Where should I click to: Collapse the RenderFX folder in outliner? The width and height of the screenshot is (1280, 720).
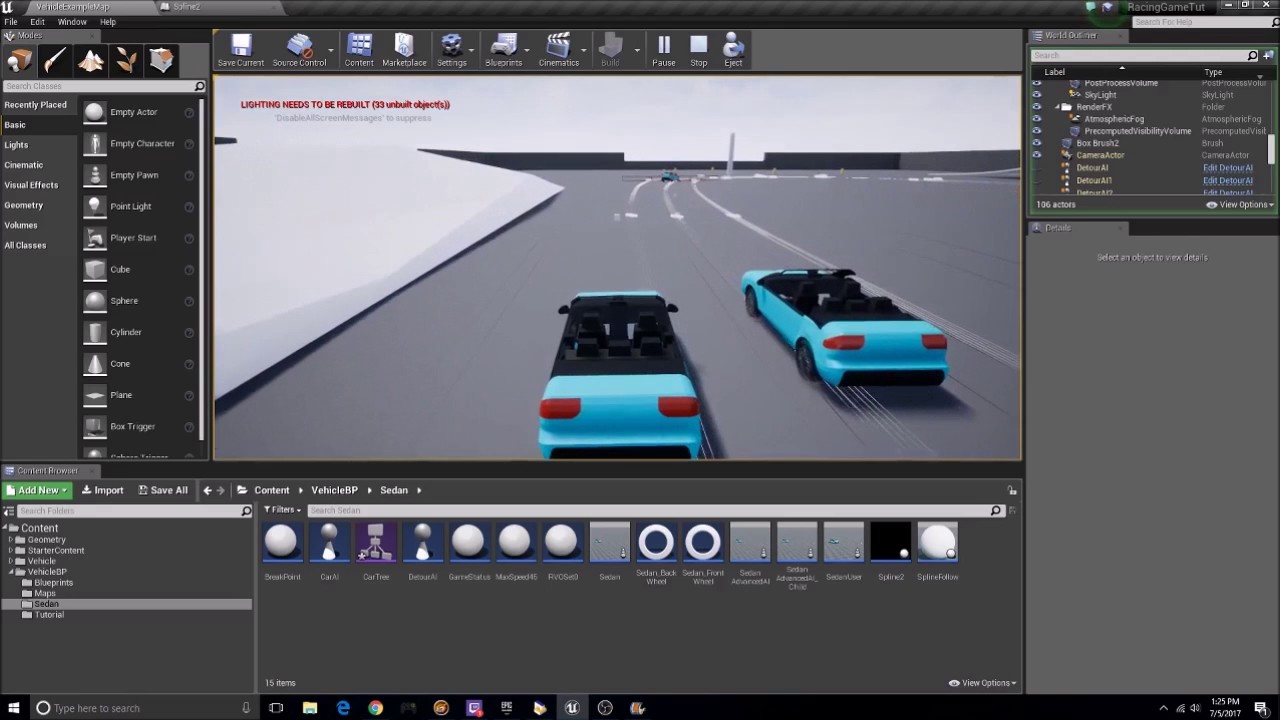(1057, 107)
